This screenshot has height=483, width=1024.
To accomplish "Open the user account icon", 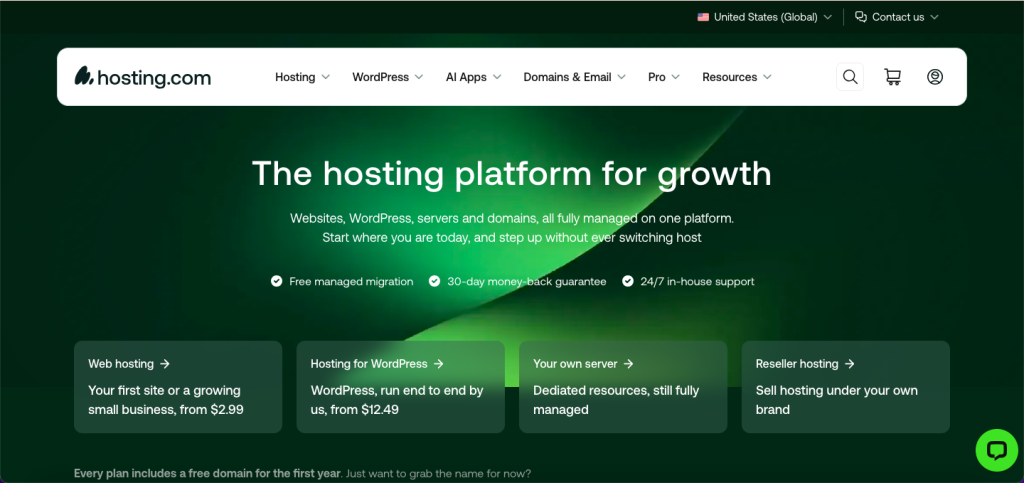I will click(x=935, y=77).
